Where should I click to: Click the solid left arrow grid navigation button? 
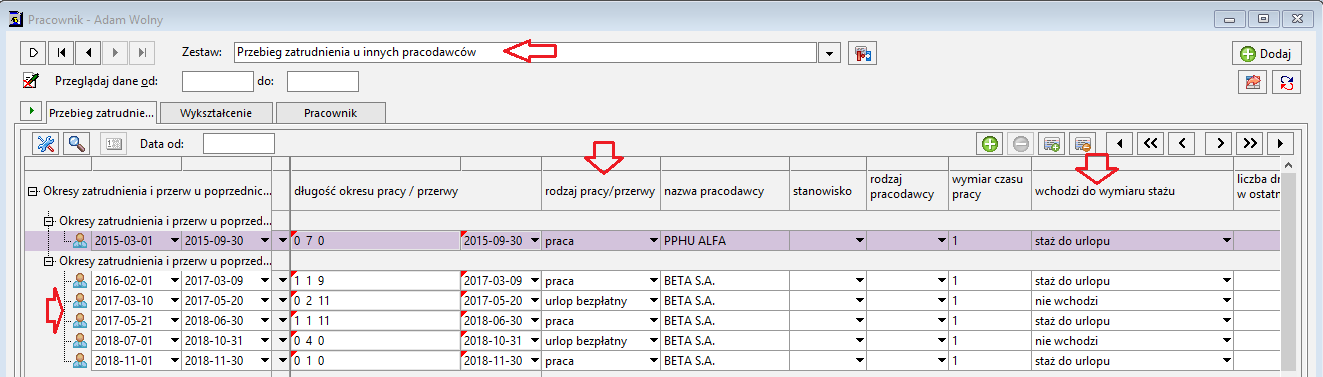pos(1119,144)
